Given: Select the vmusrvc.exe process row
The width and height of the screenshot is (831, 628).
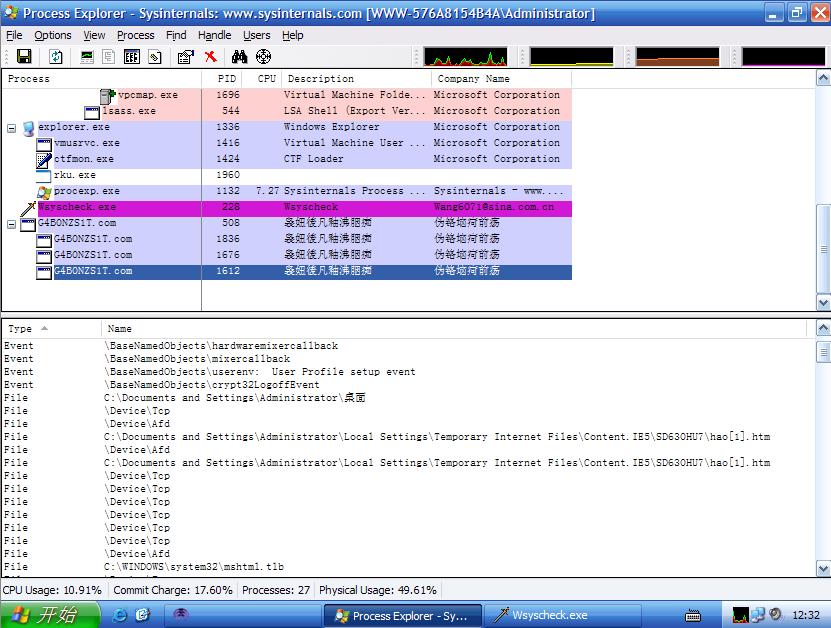Looking at the screenshot, I should pos(287,143).
